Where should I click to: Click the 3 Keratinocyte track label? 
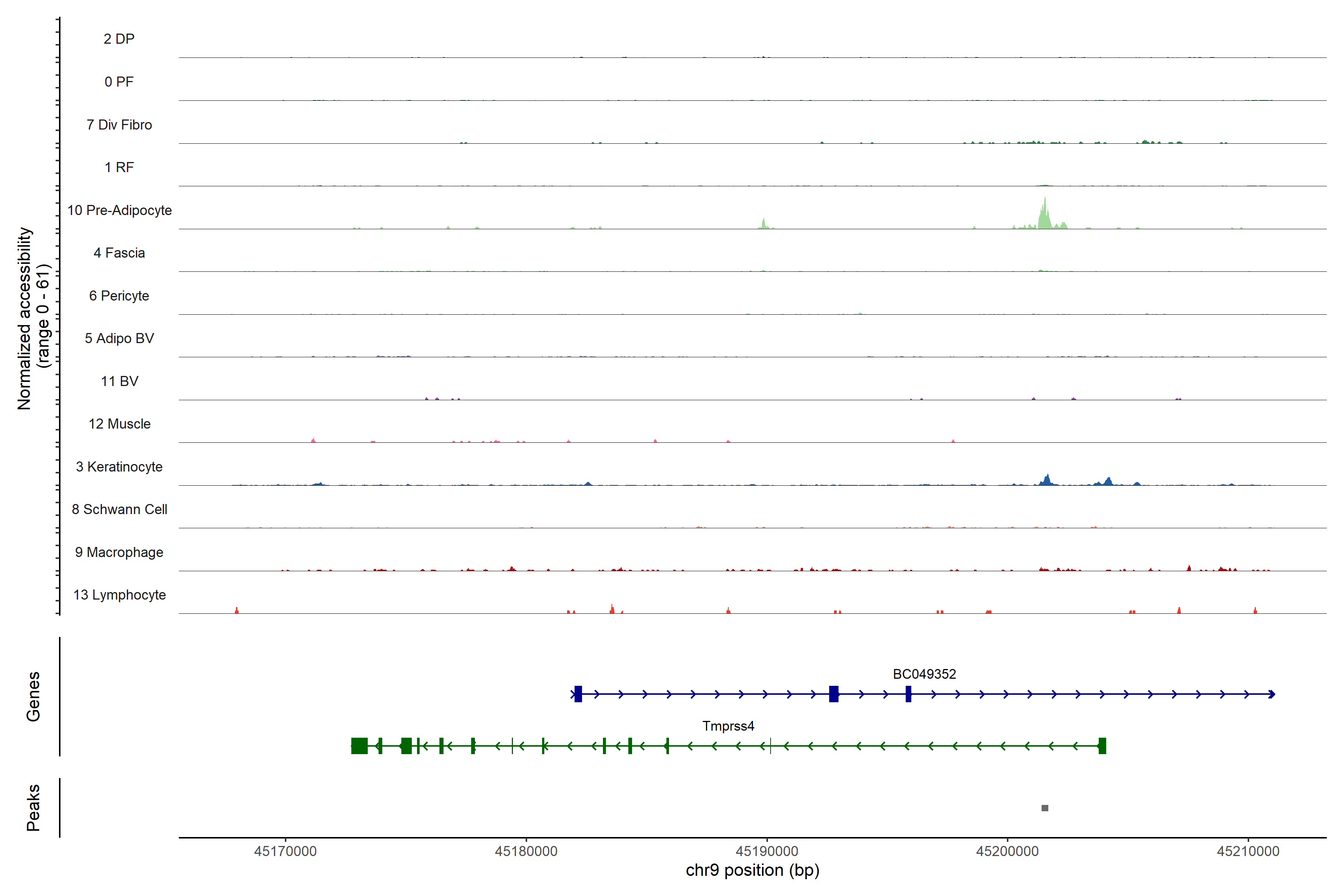[x=119, y=467]
